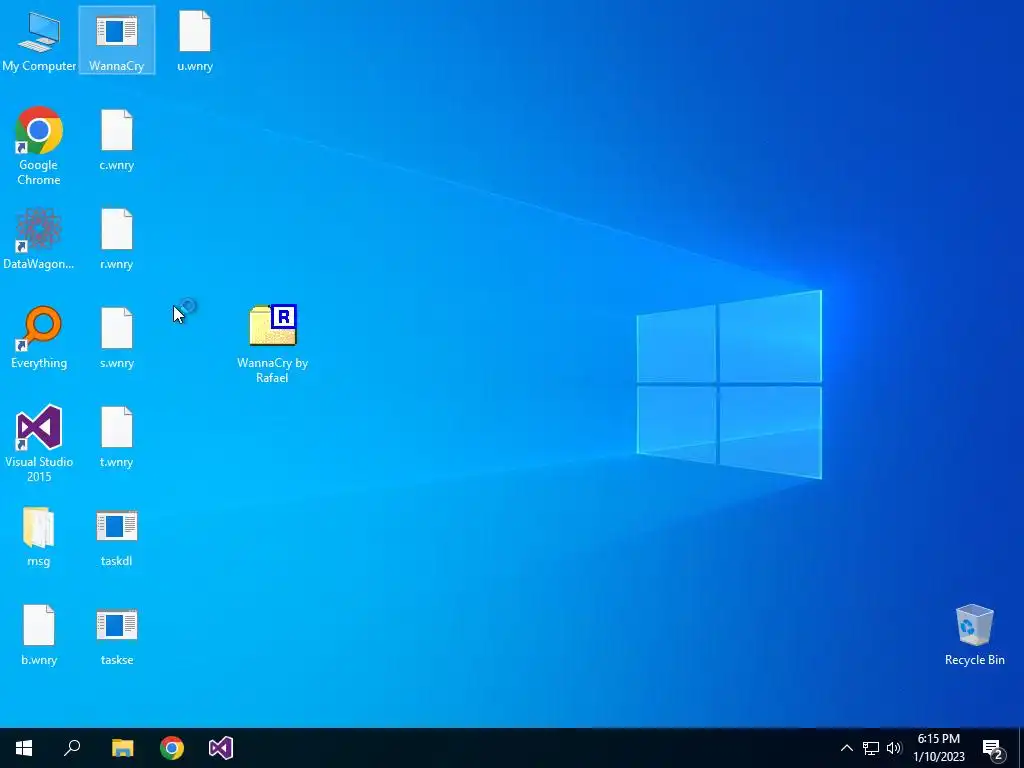Open the notification action center
This screenshot has height=768, width=1024.
click(993, 748)
